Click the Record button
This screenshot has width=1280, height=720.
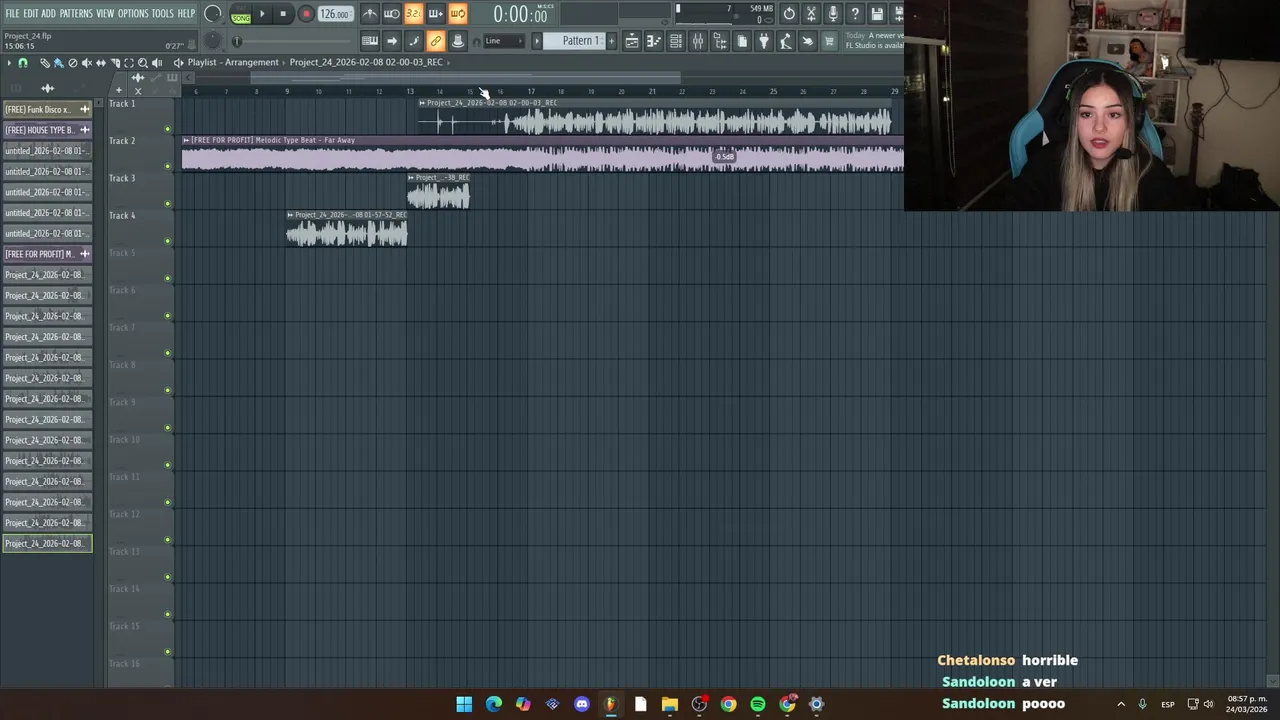(x=306, y=14)
